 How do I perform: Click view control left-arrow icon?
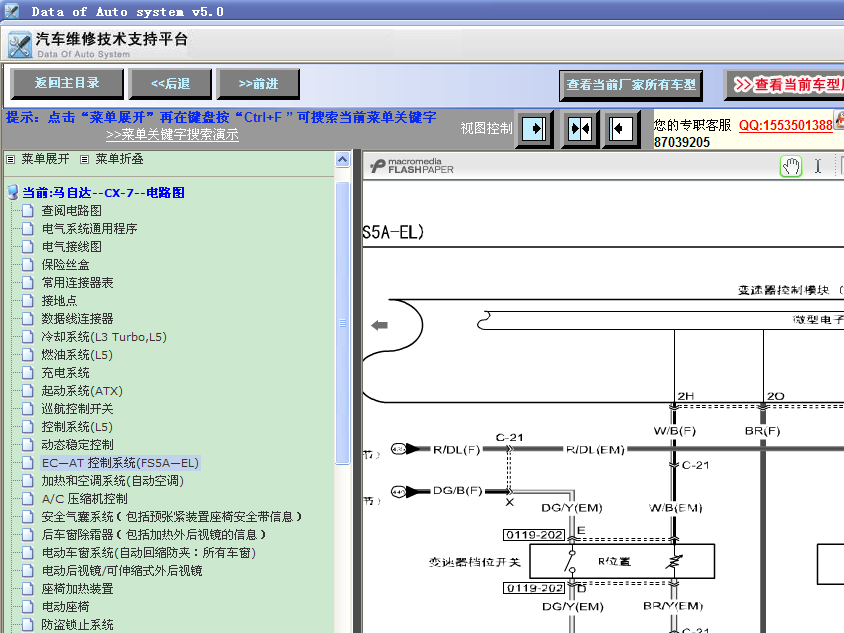pos(621,129)
